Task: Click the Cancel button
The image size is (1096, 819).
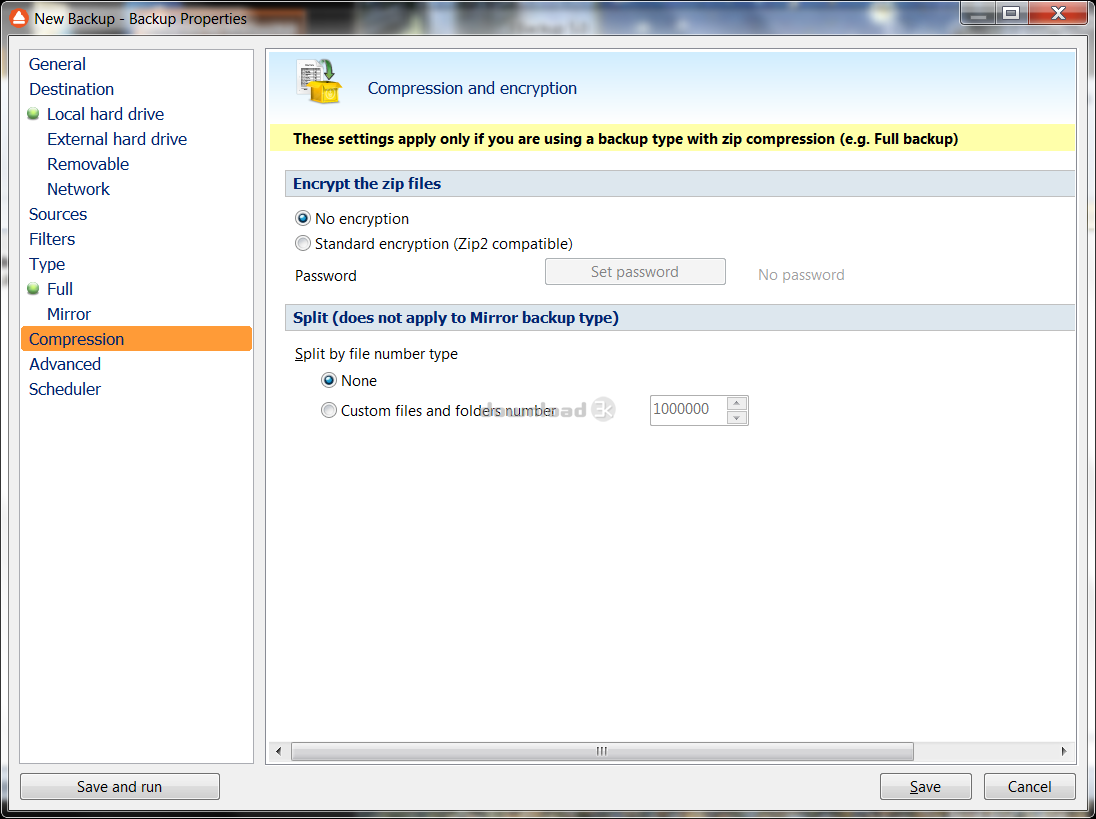Action: pos(1030,787)
